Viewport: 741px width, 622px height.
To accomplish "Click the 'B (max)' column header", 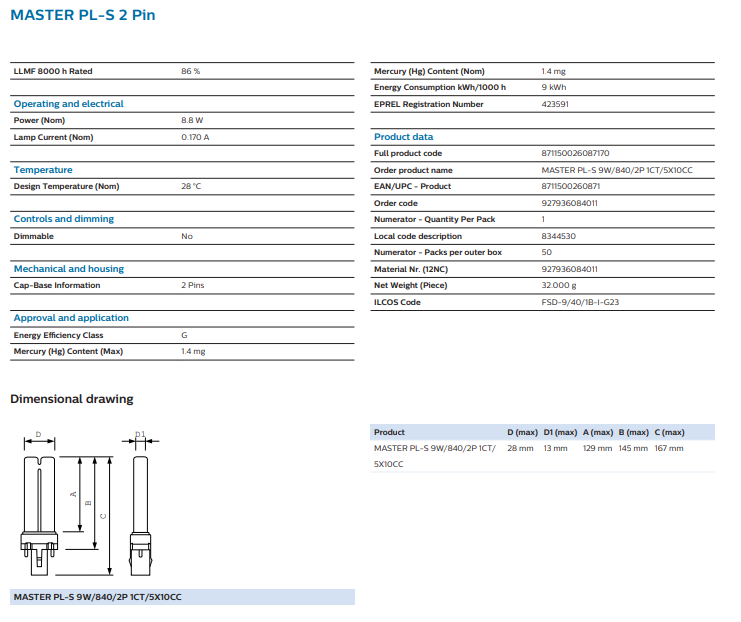I will (633, 432).
